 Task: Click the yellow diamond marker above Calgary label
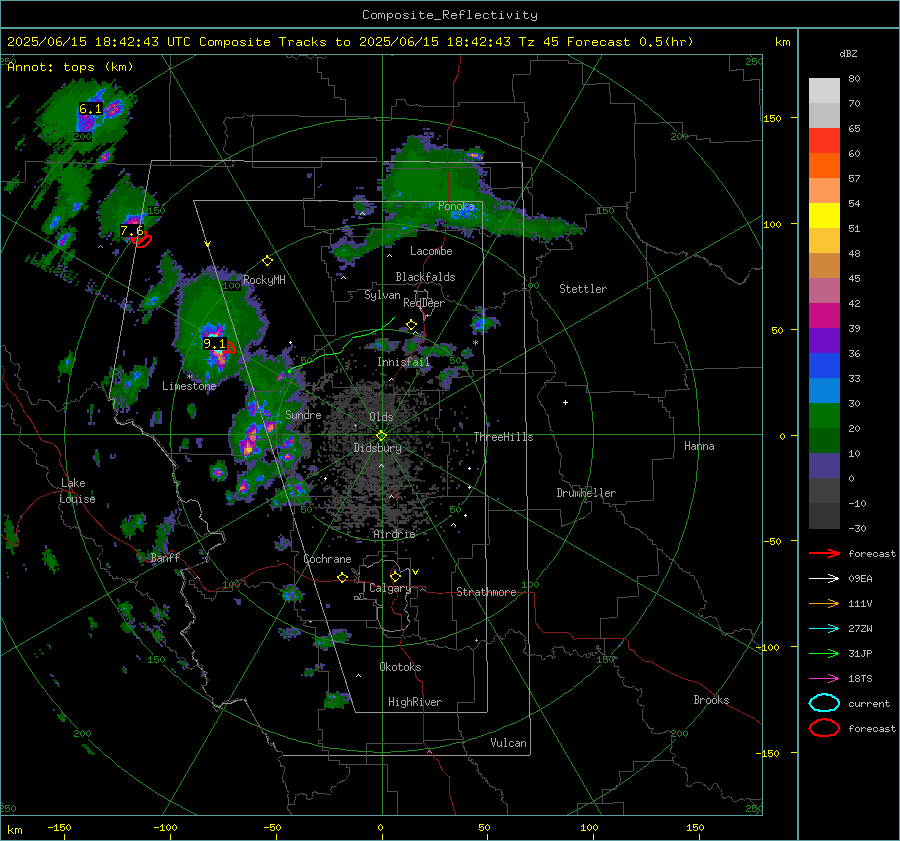395,576
